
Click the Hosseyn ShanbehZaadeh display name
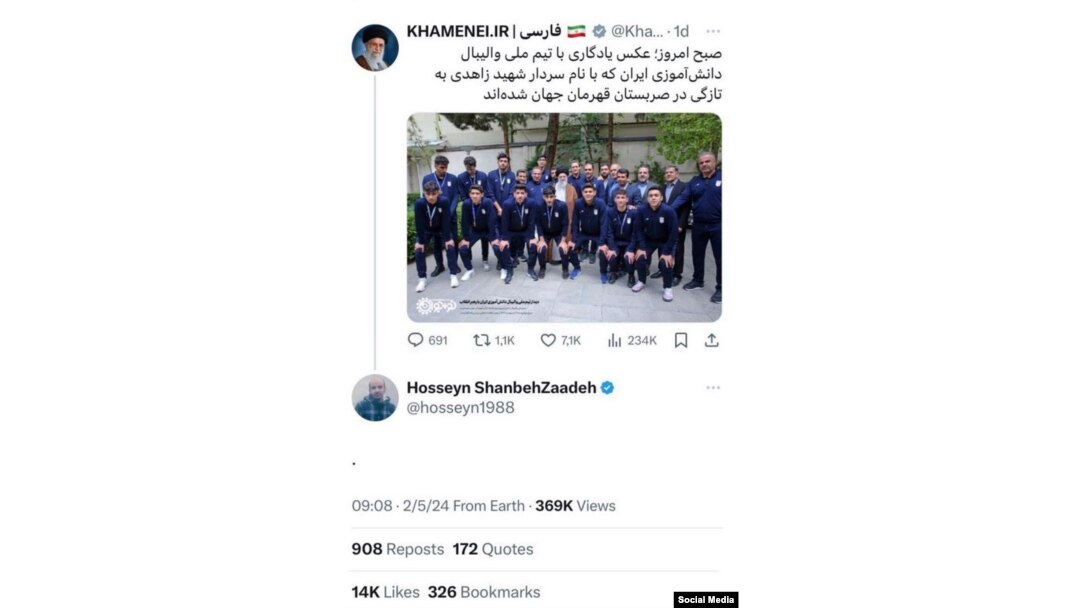point(501,388)
